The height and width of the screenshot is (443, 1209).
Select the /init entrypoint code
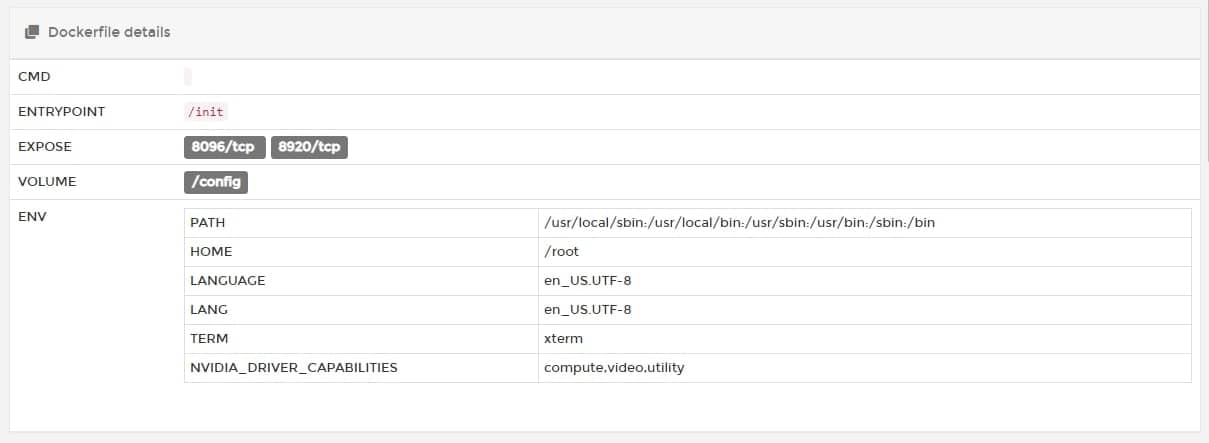tap(207, 112)
